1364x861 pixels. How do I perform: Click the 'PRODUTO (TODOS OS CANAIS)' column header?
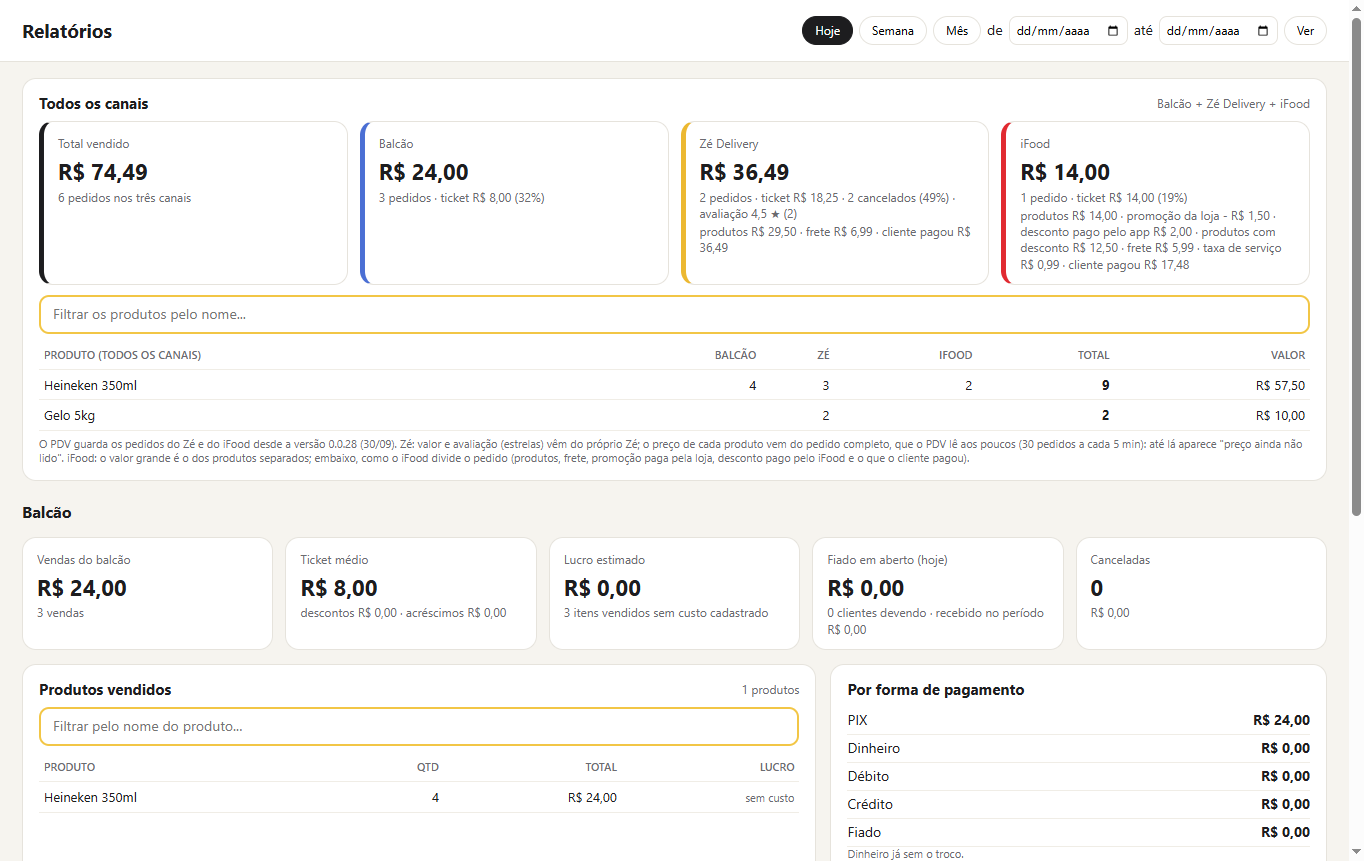tap(123, 355)
